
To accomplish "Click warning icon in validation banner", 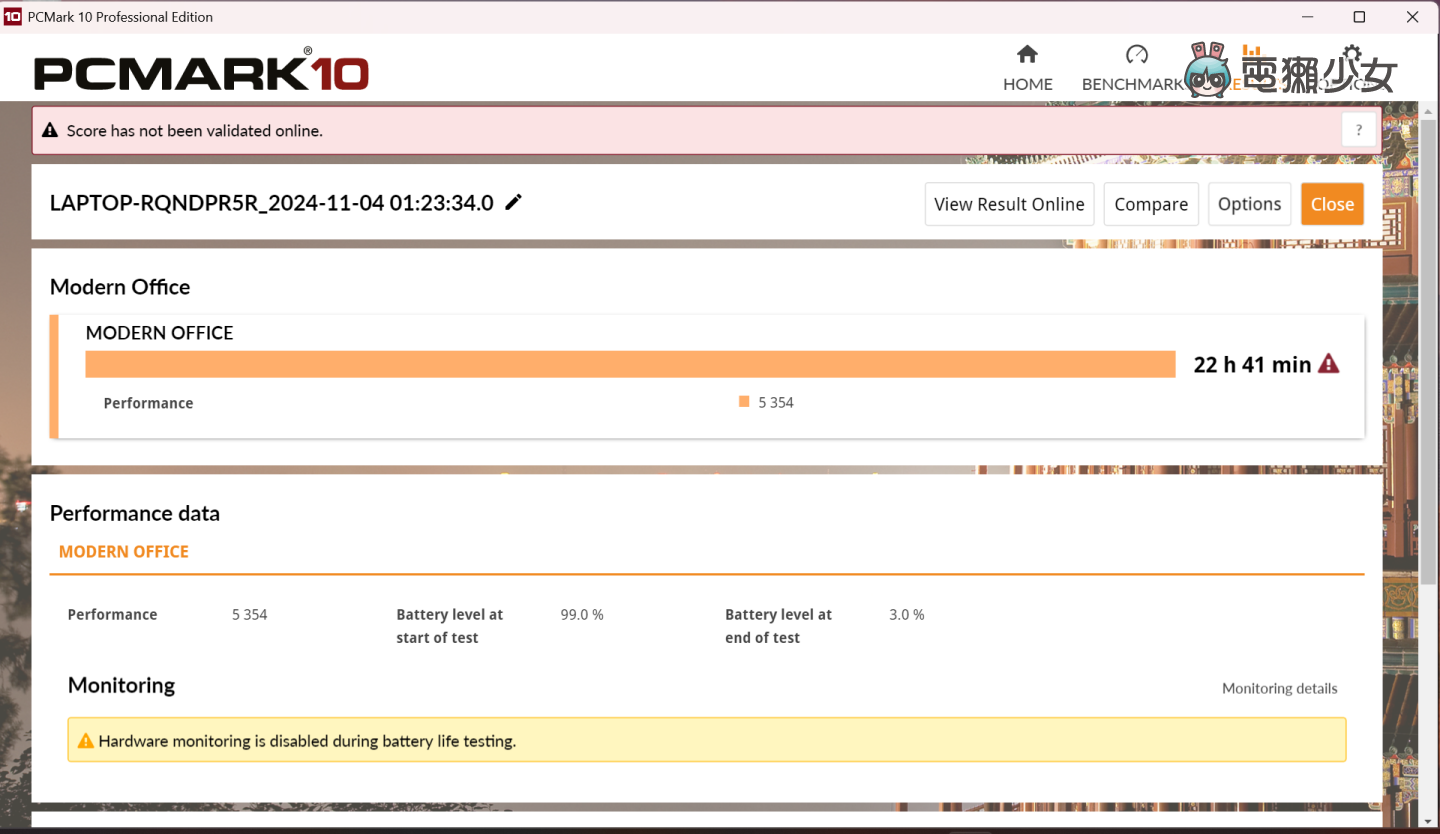I will pos(49,131).
